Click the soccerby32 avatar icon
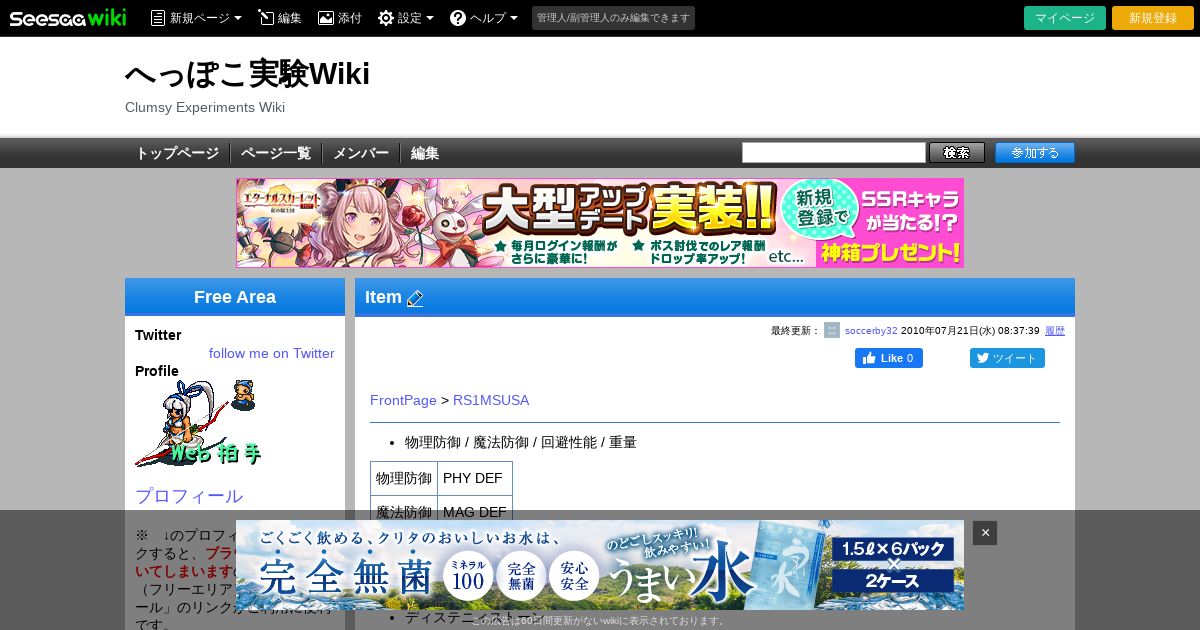Viewport: 1200px width, 630px height. tap(832, 330)
